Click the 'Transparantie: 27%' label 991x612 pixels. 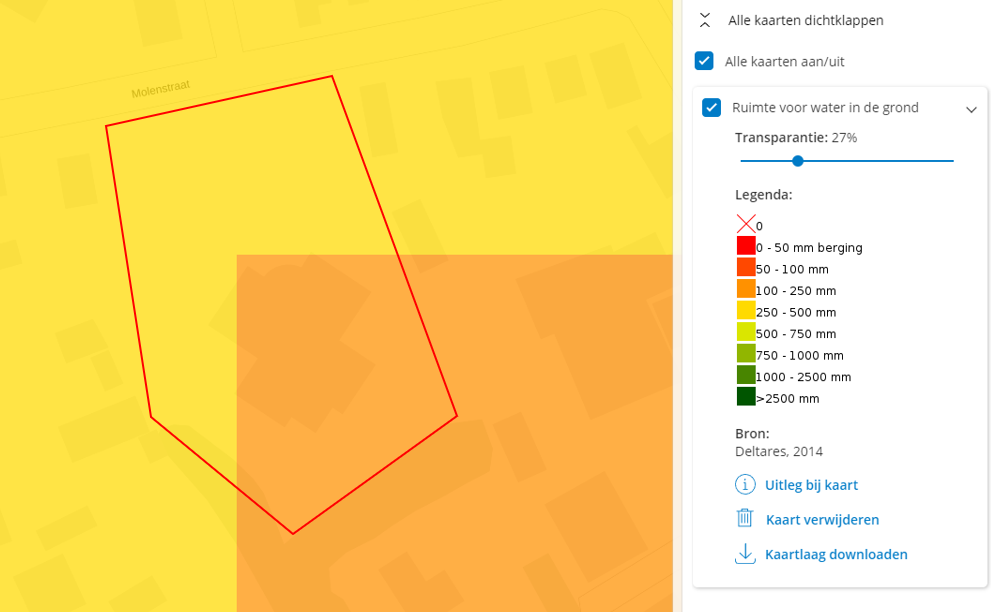(x=796, y=138)
